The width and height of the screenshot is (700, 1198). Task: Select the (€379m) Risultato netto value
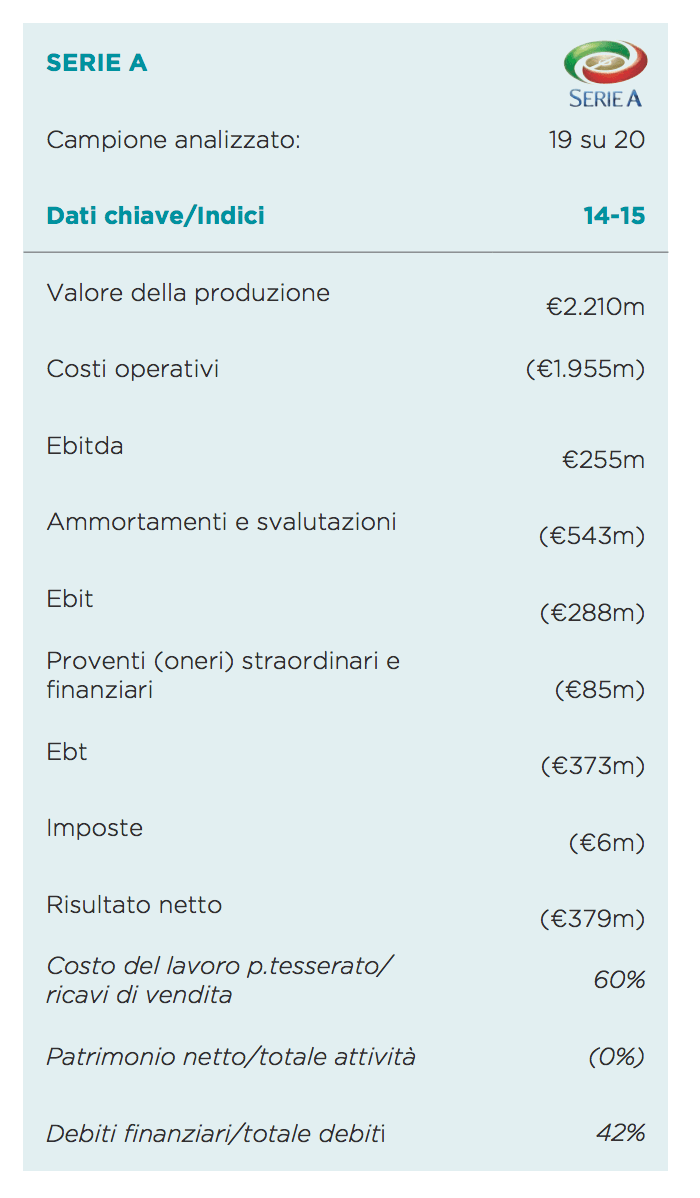point(592,918)
